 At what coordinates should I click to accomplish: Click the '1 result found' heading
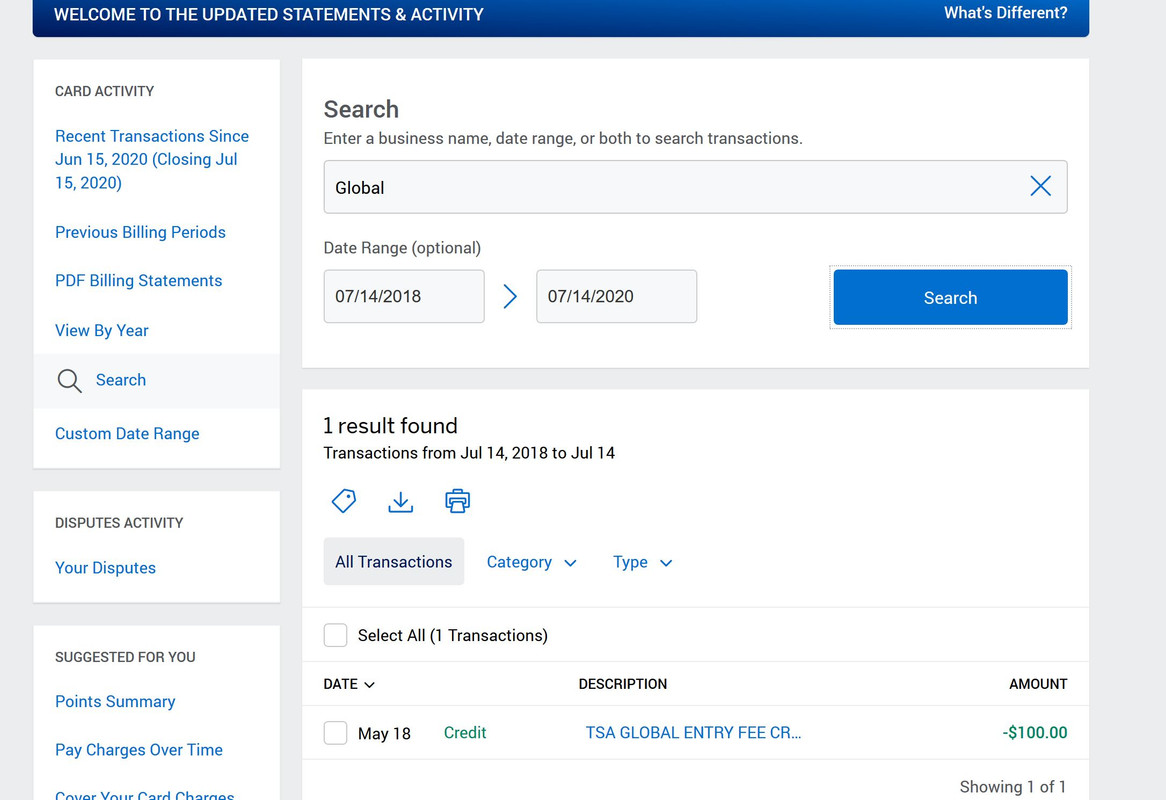coord(390,425)
